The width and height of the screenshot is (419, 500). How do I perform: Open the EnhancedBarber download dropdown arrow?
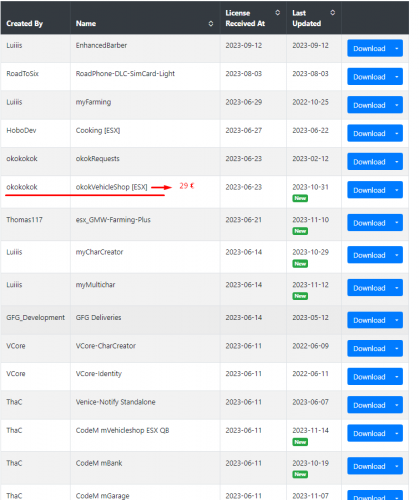[397, 48]
